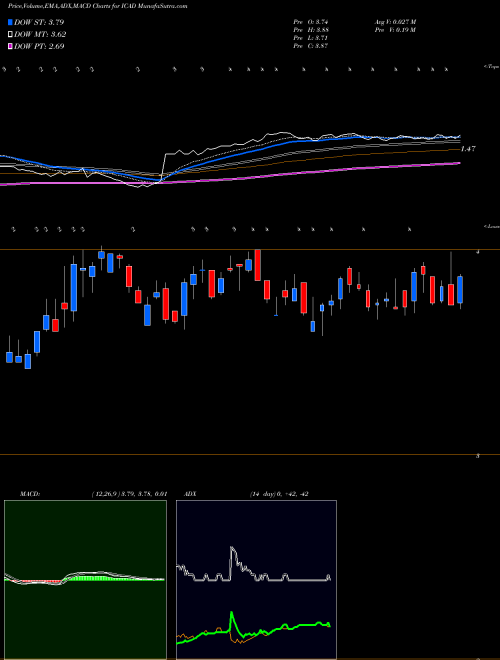500x660 pixels.
Task: Click the 'Pre C: 3.87' close value
Action: pos(311,46)
